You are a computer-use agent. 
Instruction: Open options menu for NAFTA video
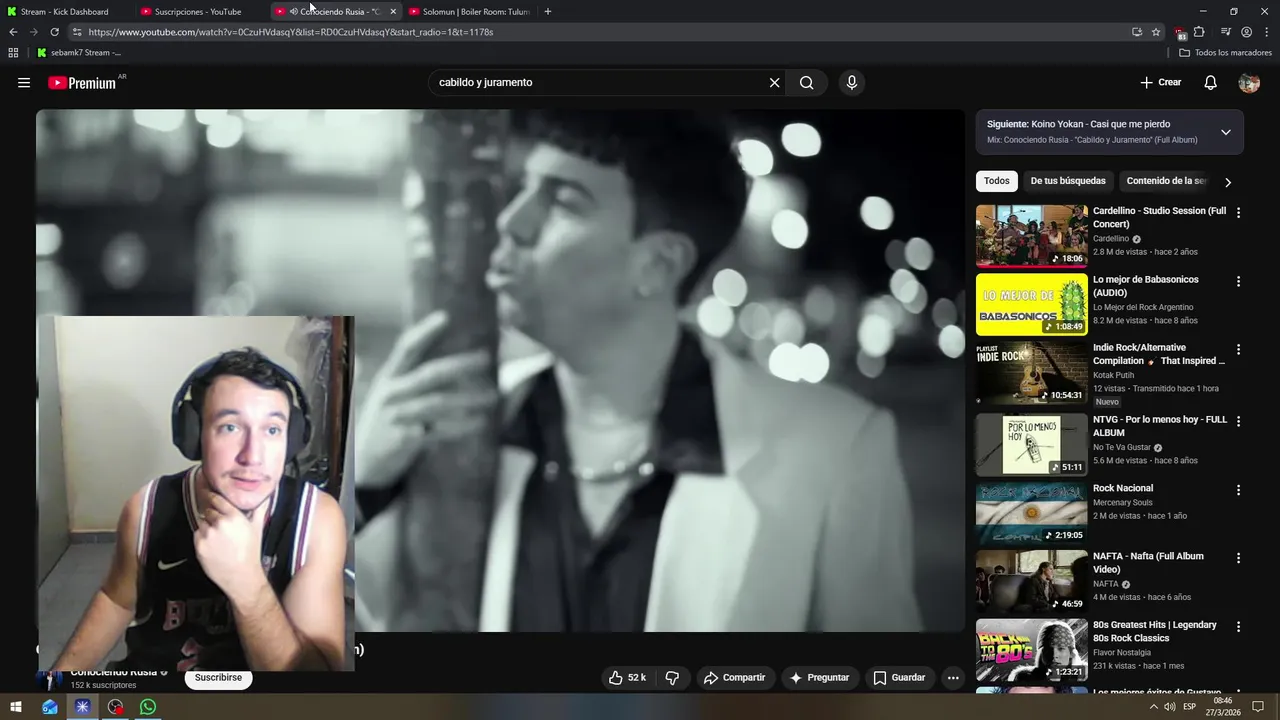coord(1238,558)
